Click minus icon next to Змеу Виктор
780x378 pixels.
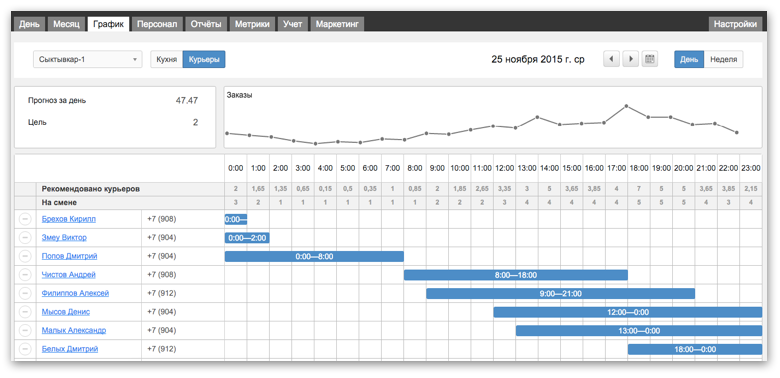25,238
